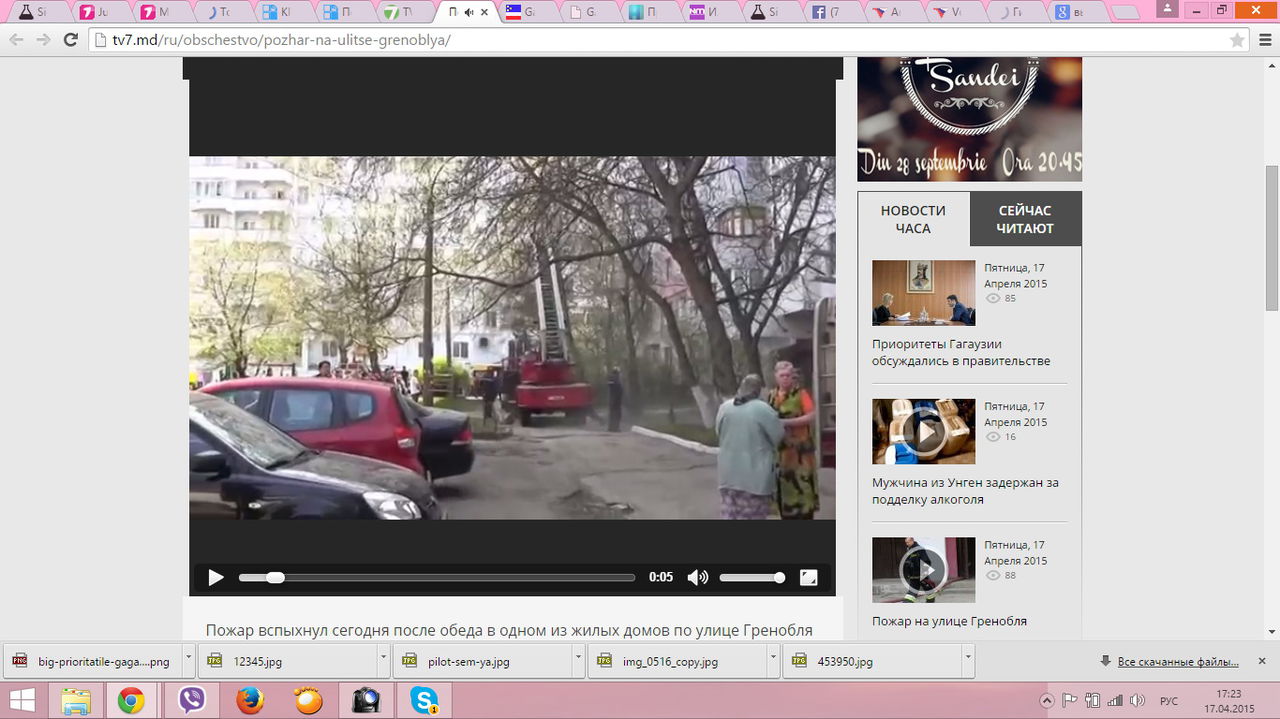
Task: Switch to the СЕЙЧАС ЧИТАЮТ tab
Action: tap(1025, 219)
